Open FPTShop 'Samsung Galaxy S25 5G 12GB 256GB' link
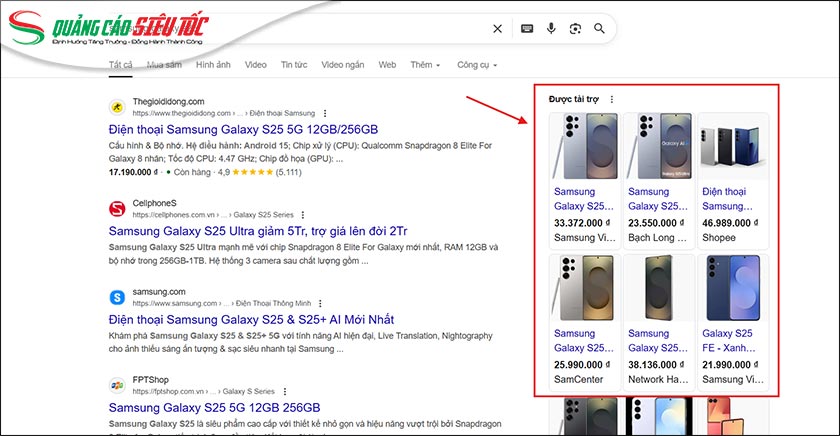The height and width of the screenshot is (436, 840). click(x=214, y=408)
